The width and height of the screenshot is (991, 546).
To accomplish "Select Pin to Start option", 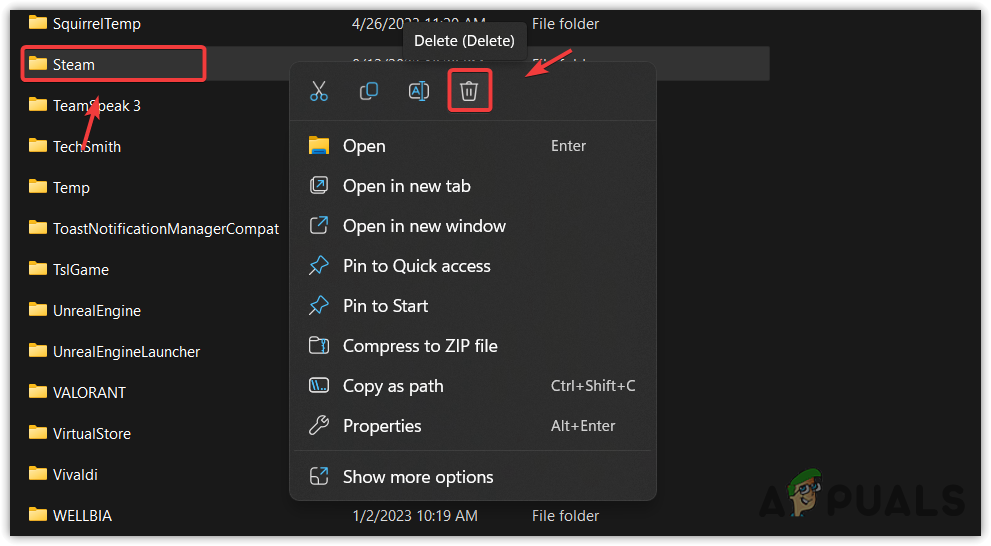I will click(x=385, y=306).
